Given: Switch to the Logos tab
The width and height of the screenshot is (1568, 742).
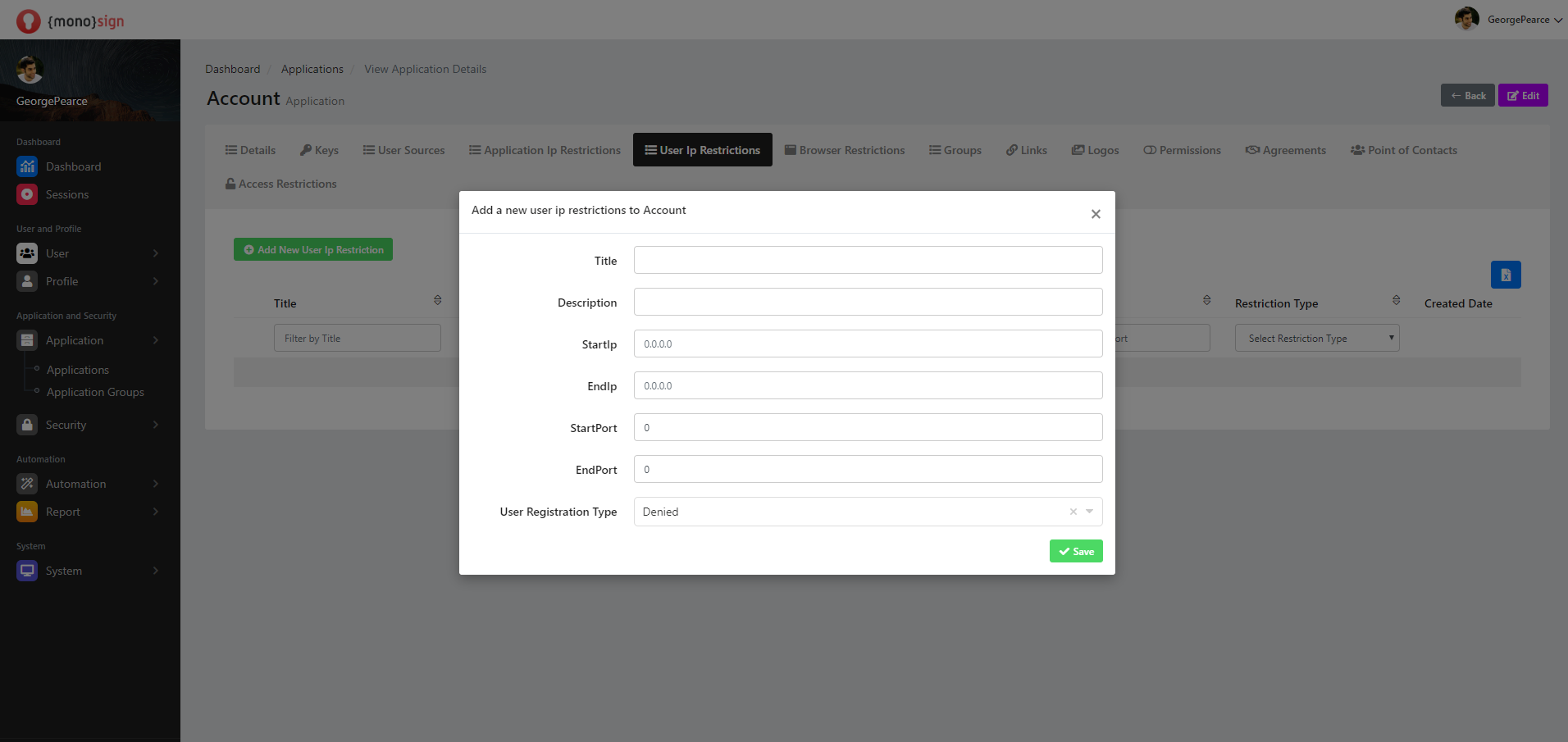Looking at the screenshot, I should click(1096, 150).
